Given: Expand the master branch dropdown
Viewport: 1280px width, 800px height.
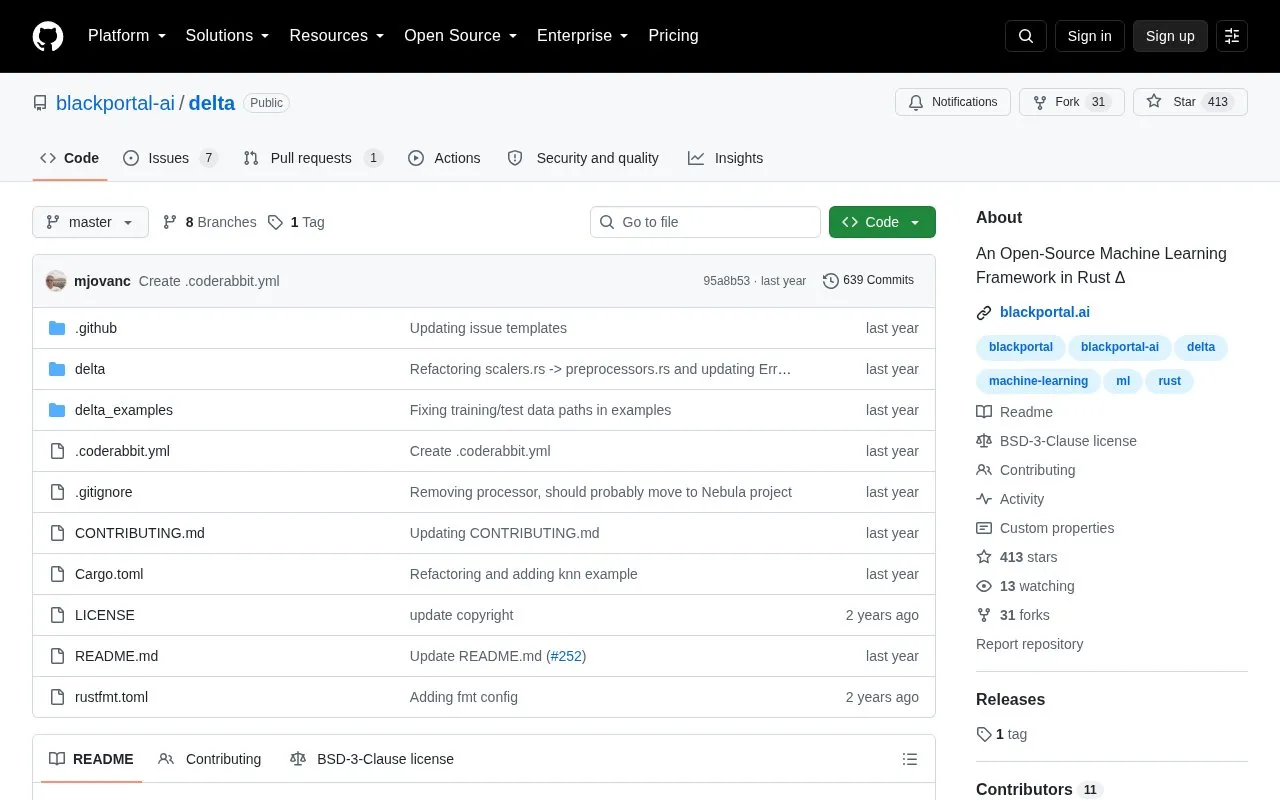Looking at the screenshot, I should [x=90, y=222].
